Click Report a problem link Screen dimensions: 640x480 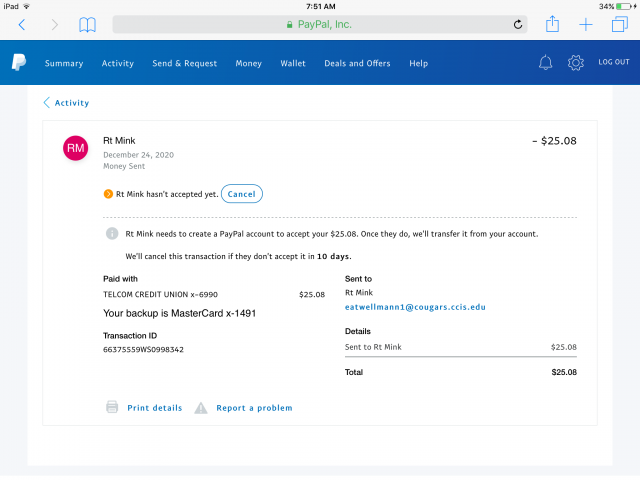(x=254, y=408)
